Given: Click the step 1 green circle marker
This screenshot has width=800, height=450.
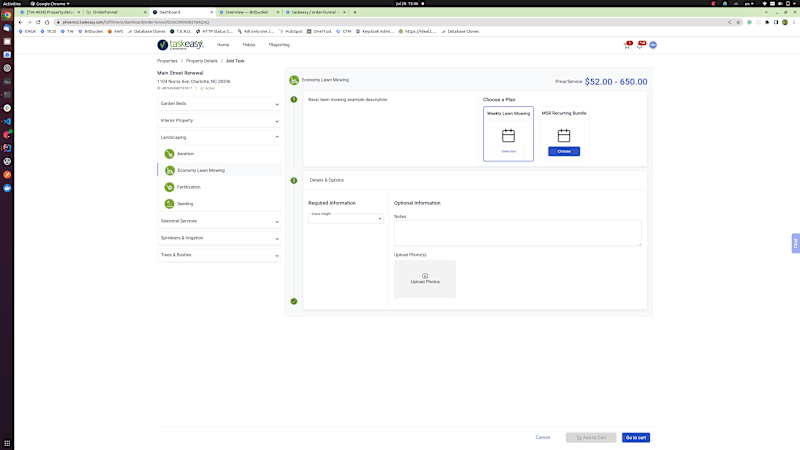Looking at the screenshot, I should (294, 99).
